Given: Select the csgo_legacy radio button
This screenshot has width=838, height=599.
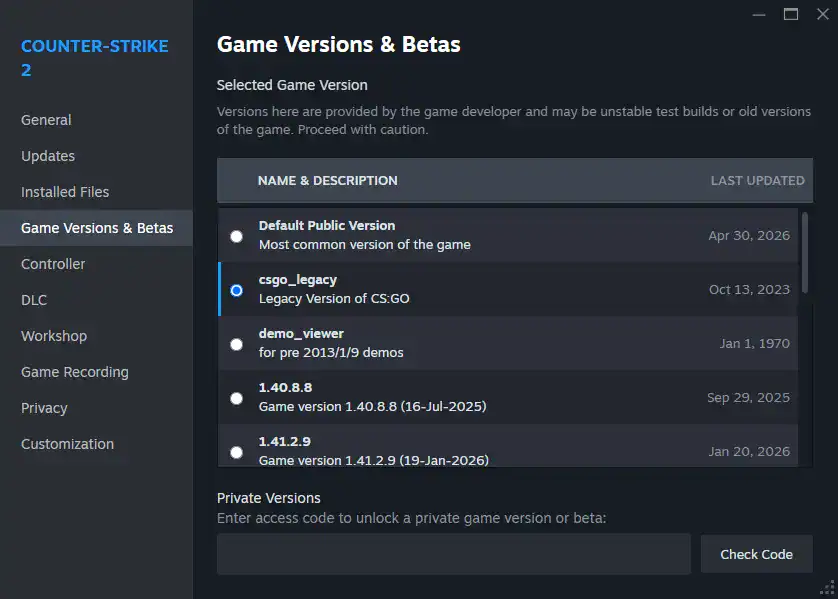Looking at the screenshot, I should [x=236, y=290].
